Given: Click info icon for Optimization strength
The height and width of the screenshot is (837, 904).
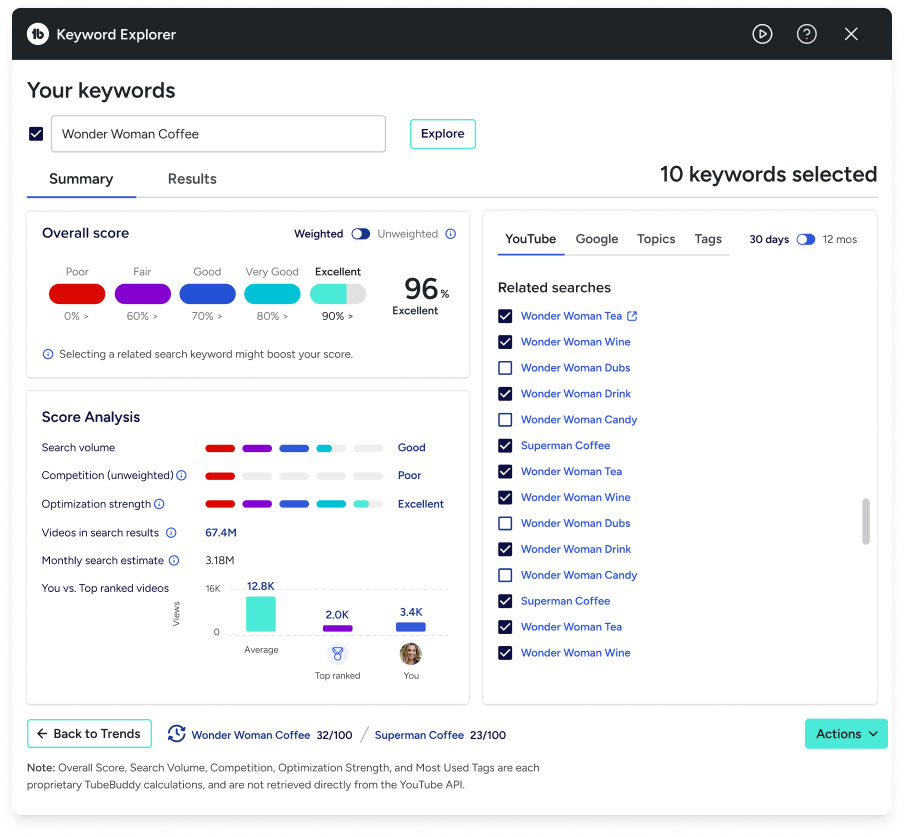Looking at the screenshot, I should pyautogui.click(x=160, y=504).
